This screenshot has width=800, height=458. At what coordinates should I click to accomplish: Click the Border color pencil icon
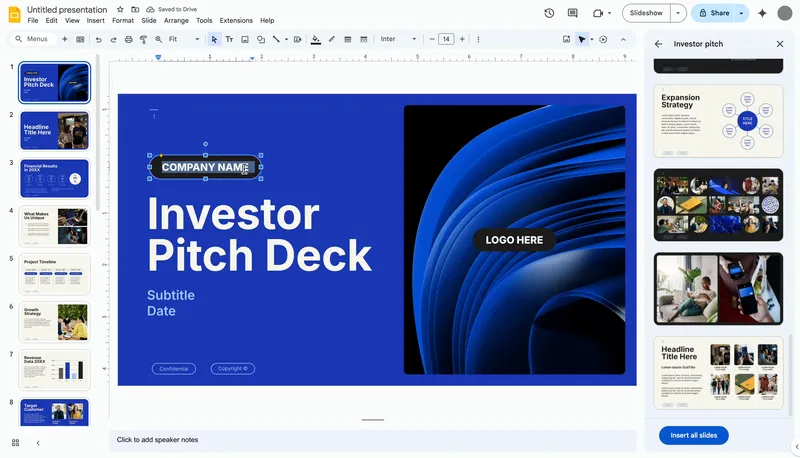coord(332,39)
